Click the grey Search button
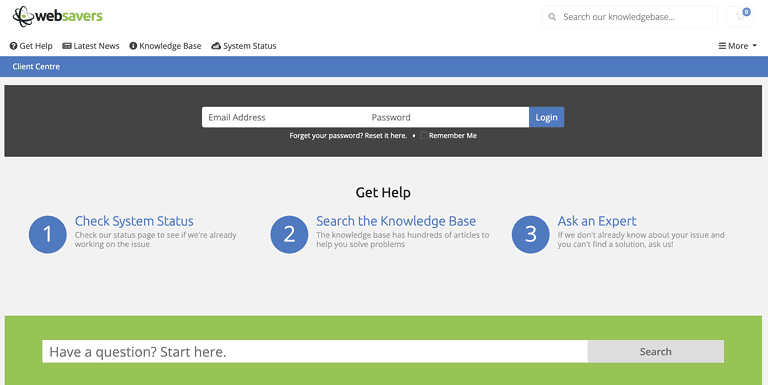The image size is (768, 385). [655, 352]
